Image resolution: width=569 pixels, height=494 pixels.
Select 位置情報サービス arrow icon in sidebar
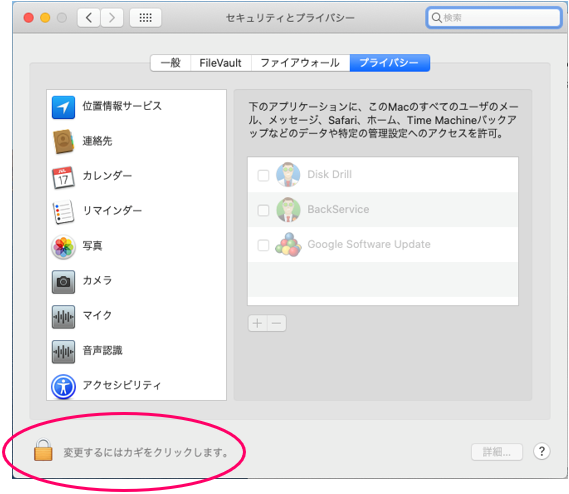[64, 107]
